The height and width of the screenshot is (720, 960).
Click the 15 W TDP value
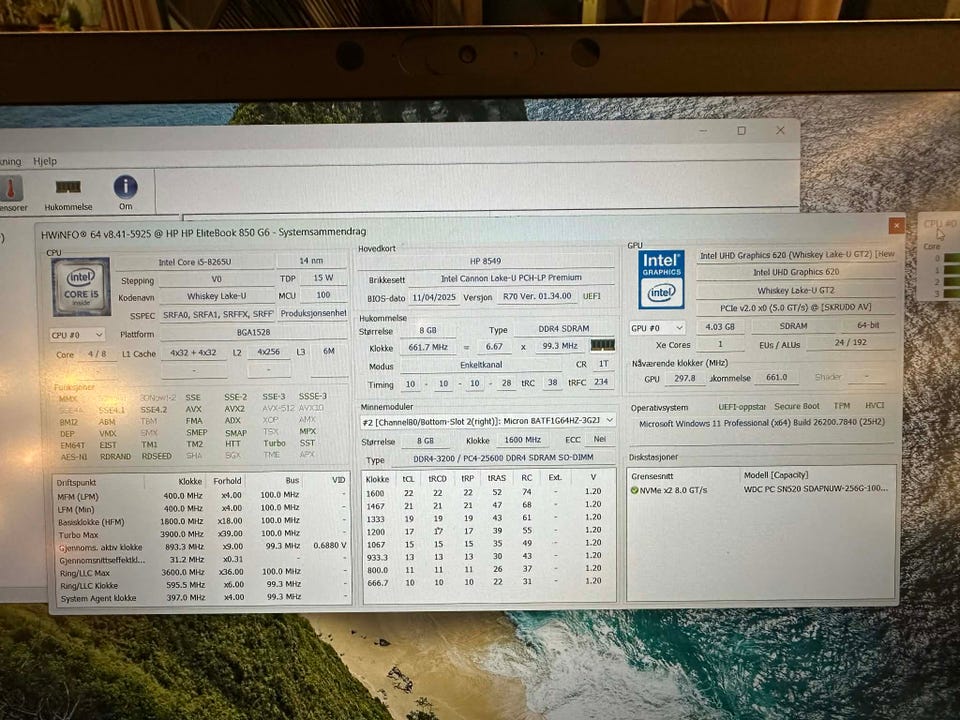tap(323, 278)
